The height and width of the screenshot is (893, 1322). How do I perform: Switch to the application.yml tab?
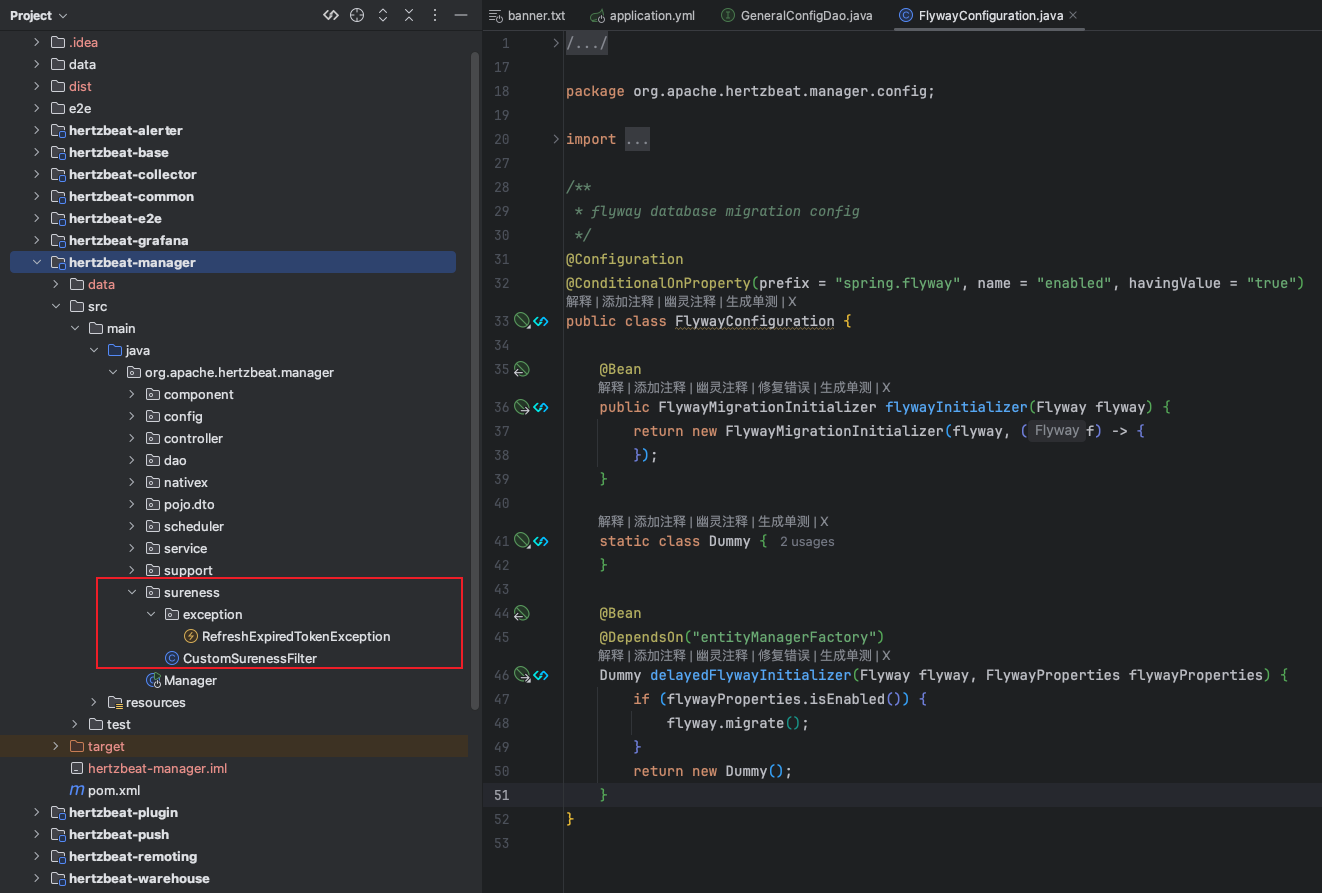(651, 15)
